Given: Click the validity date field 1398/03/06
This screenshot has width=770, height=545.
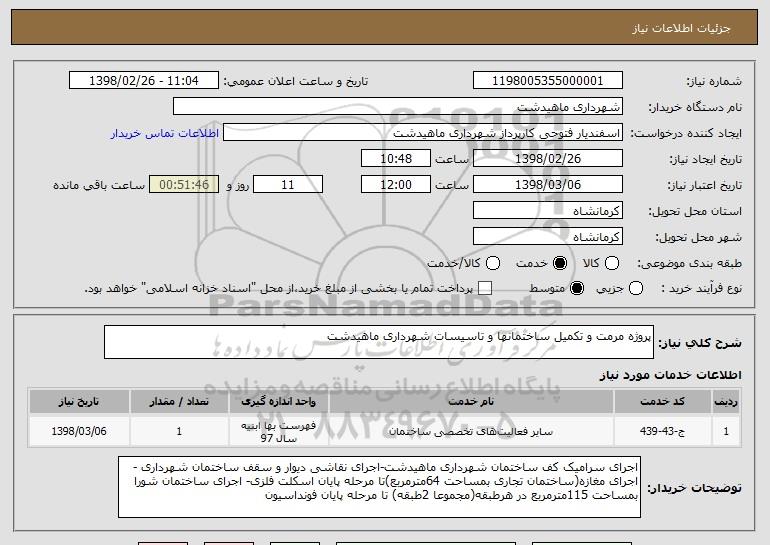Looking at the screenshot, I should click(548, 185).
